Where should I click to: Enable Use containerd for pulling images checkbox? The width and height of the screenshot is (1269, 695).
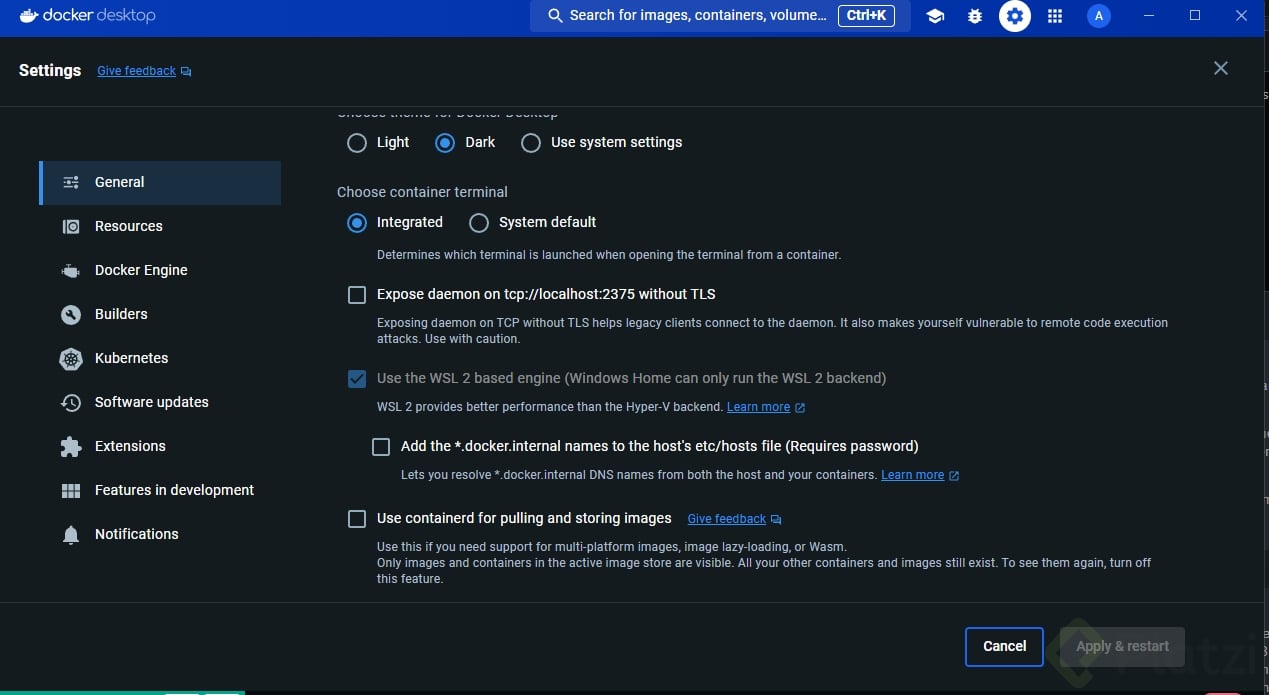pyautogui.click(x=357, y=518)
